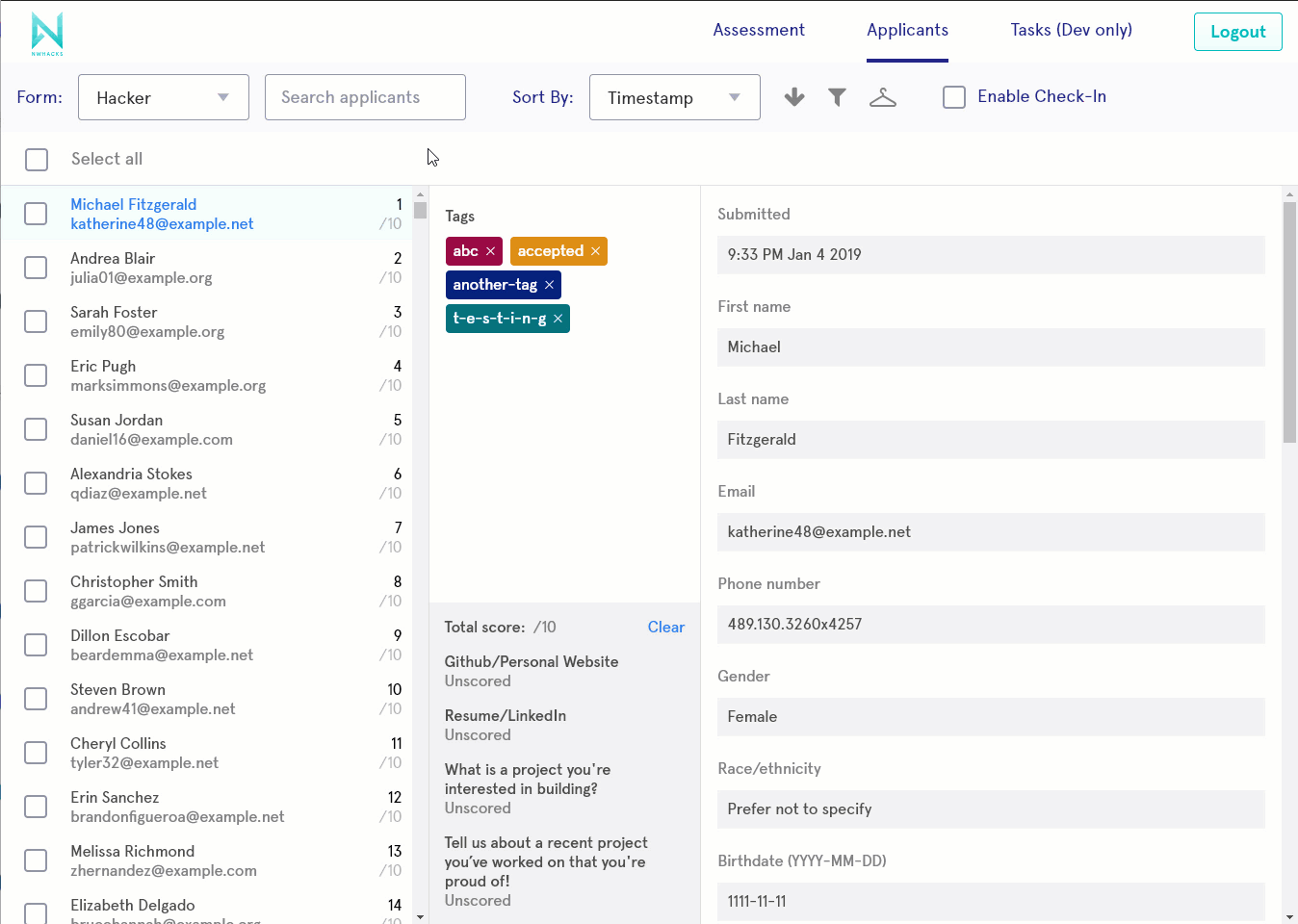Check the box for Susan Jordan
The width and height of the screenshot is (1298, 924).
[x=36, y=429]
